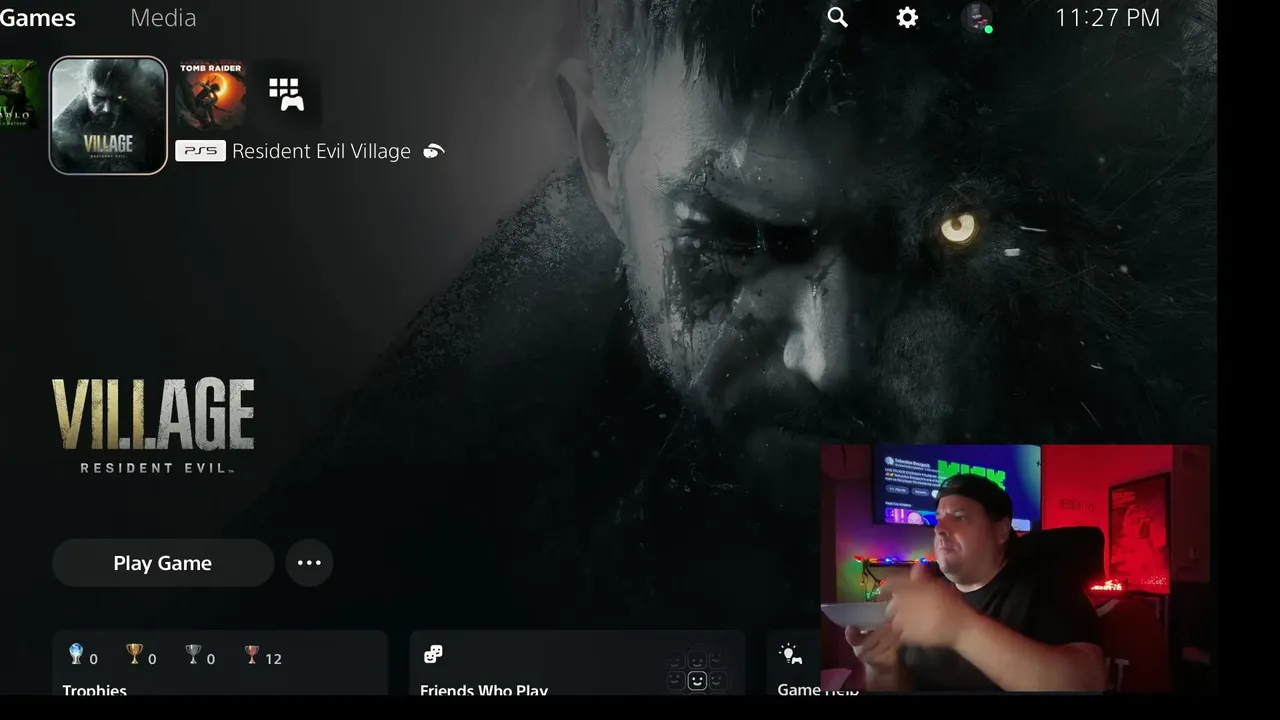Click the 11:27 PM clock

1107,18
